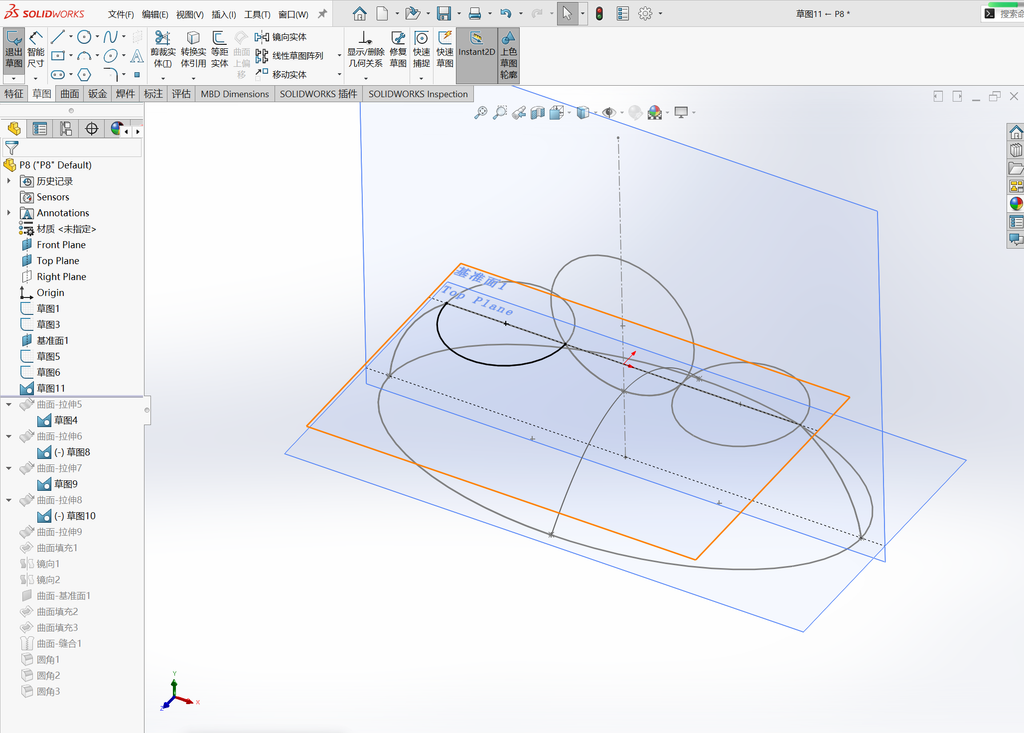The image size is (1024, 733).
Task: Toggle the Hide/Show Items eye icon
Action: coord(609,112)
